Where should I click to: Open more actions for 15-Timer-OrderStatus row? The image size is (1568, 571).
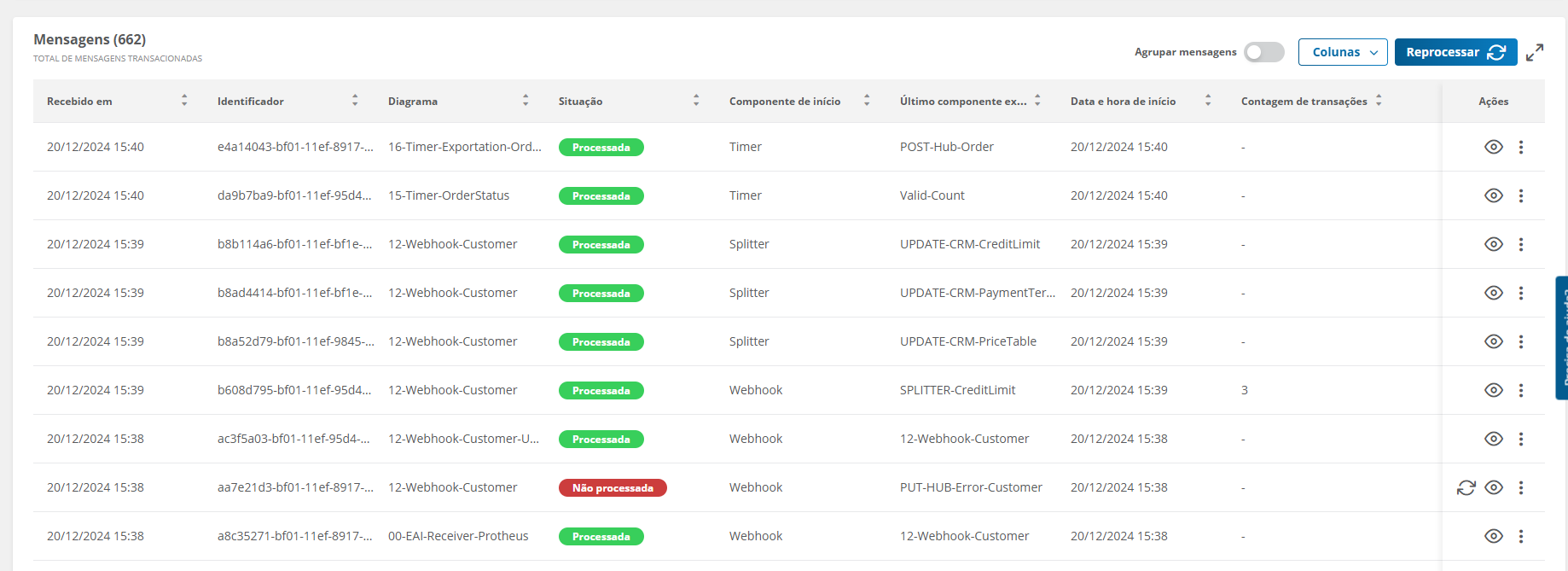pyautogui.click(x=1521, y=195)
